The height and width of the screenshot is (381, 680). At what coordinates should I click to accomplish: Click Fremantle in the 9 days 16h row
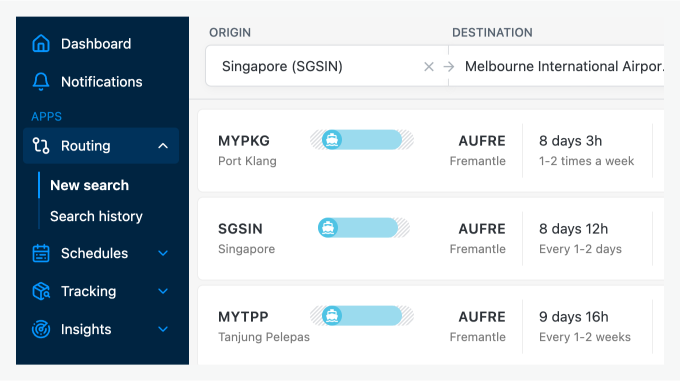tap(477, 337)
